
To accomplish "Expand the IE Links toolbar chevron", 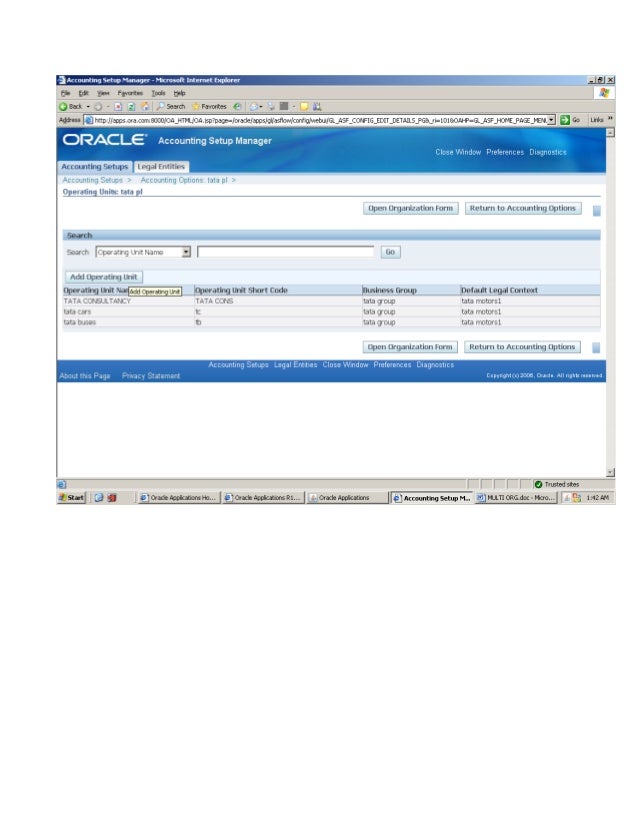I will coord(610,120).
